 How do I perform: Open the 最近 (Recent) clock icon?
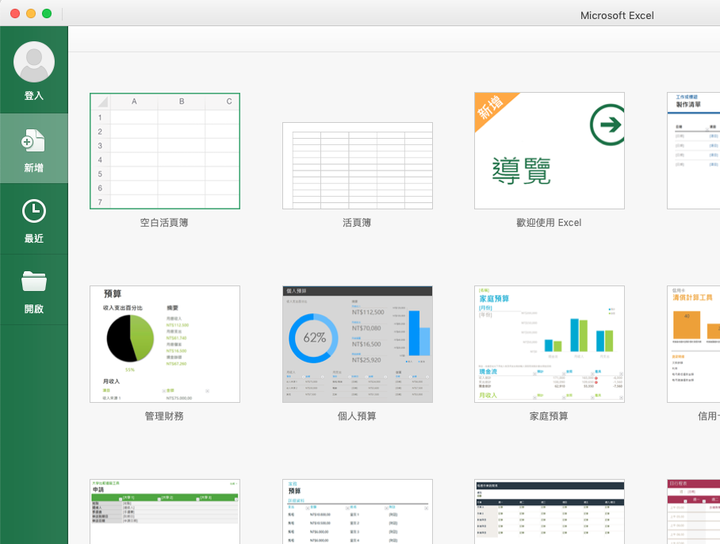[34, 211]
